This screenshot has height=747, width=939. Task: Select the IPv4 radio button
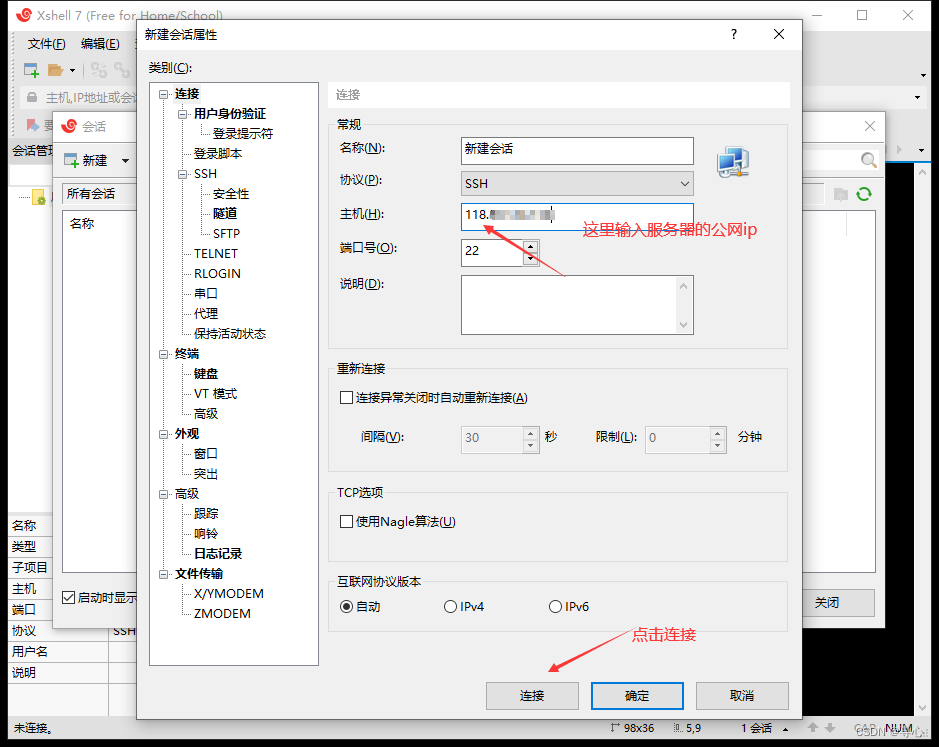tap(450, 606)
